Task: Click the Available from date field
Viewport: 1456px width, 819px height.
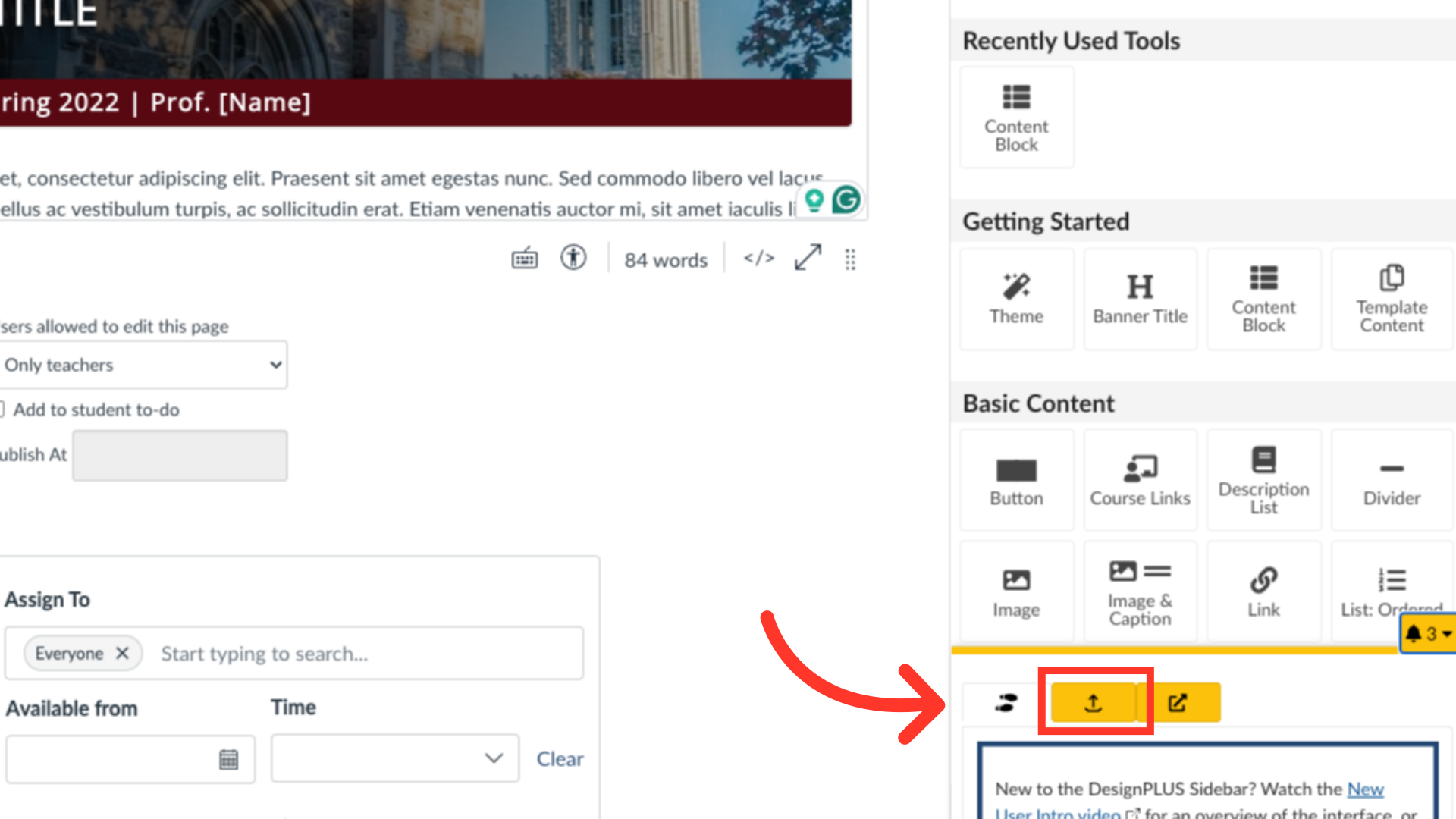Action: (130, 758)
